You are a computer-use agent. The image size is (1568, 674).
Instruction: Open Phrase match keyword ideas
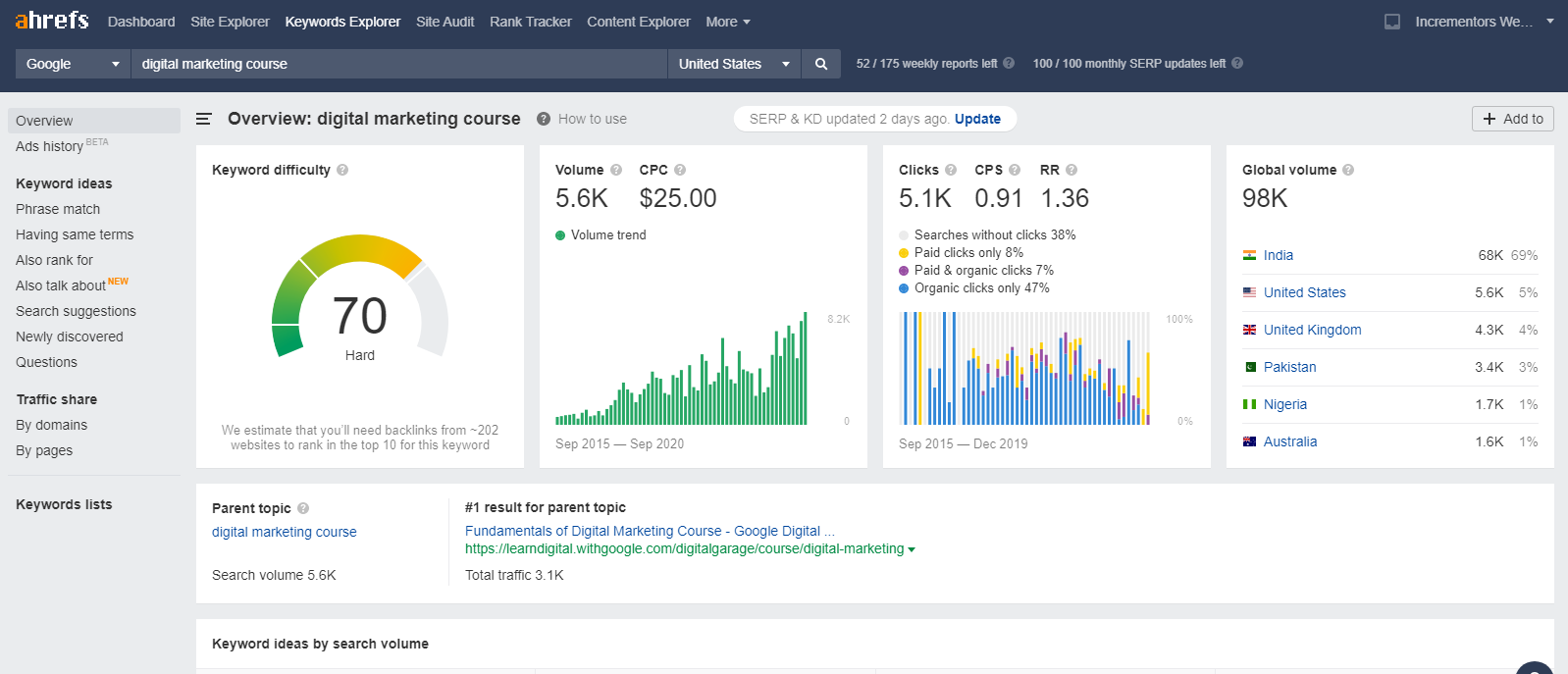click(58, 209)
